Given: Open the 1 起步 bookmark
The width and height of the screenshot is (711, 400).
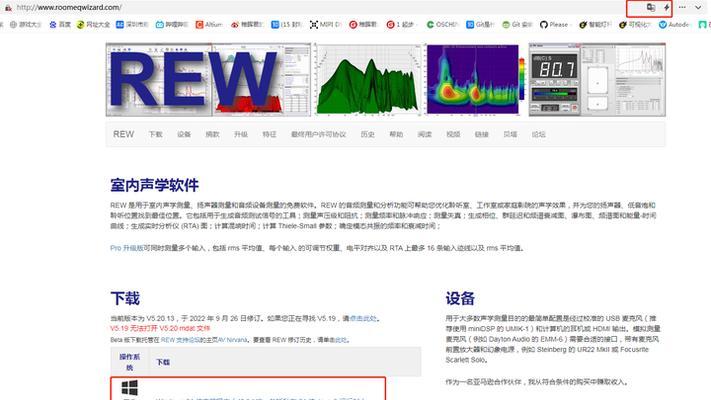Looking at the screenshot, I should pyautogui.click(x=400, y=24).
